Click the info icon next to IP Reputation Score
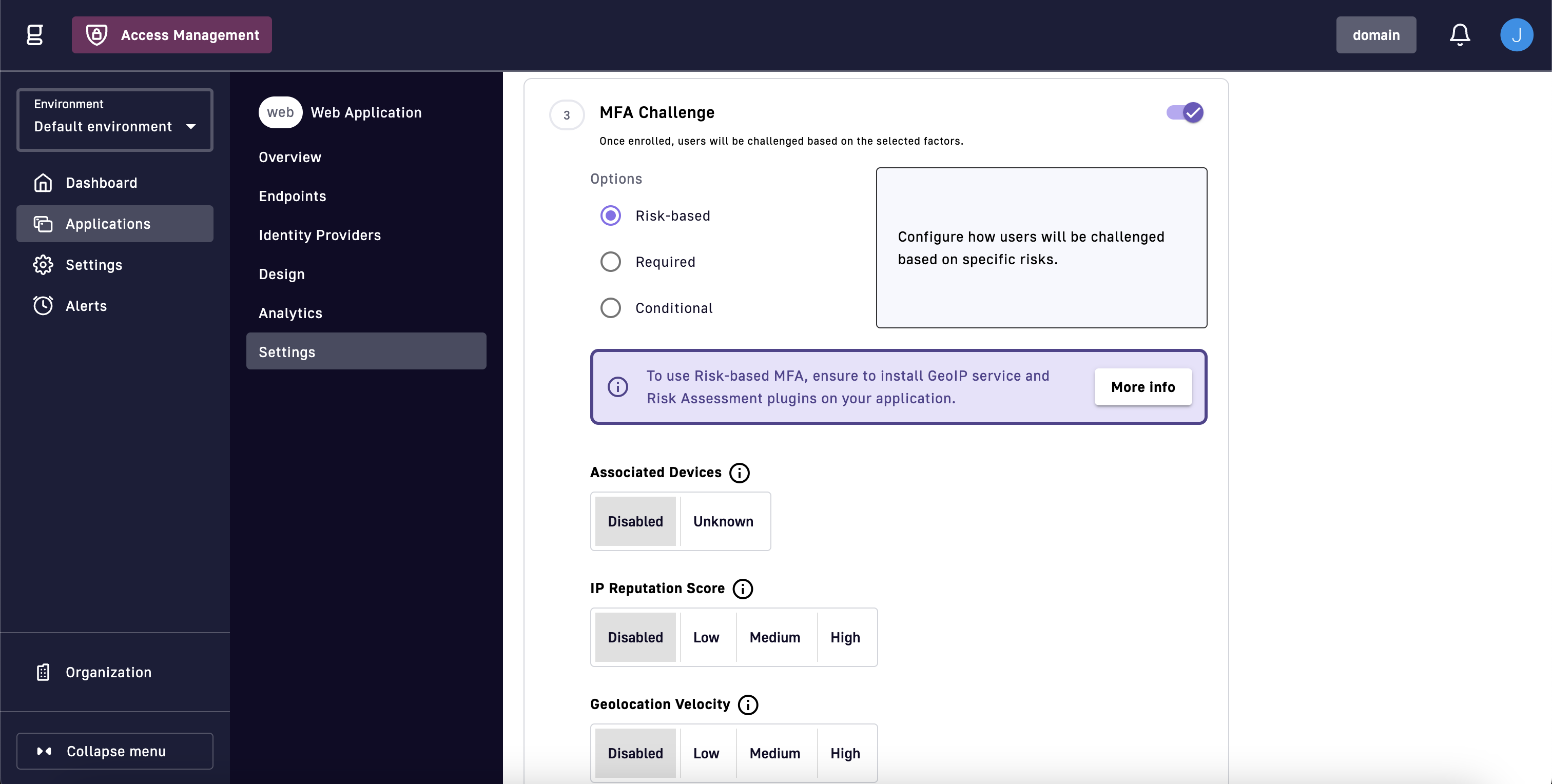This screenshot has width=1552, height=784. (742, 589)
